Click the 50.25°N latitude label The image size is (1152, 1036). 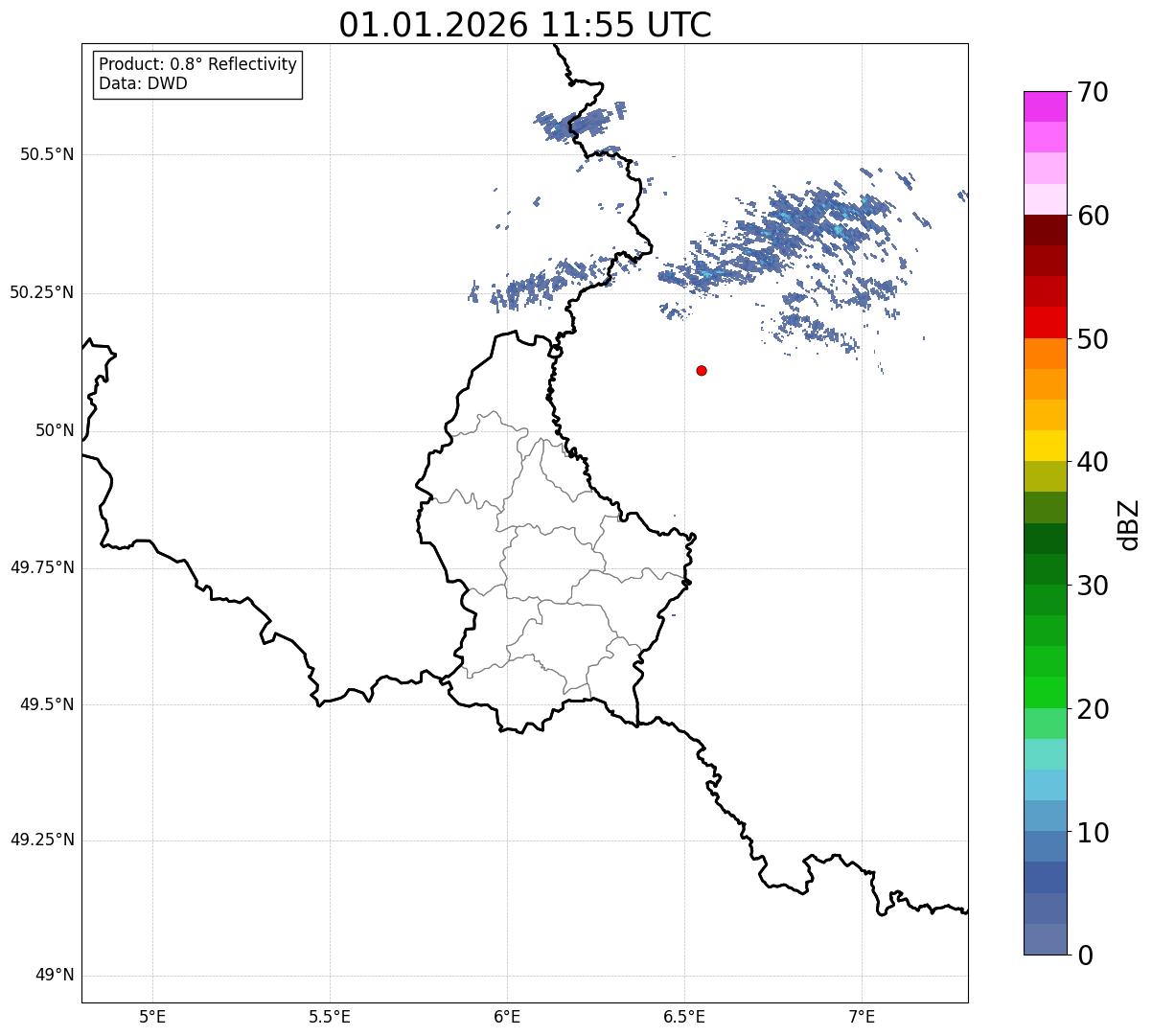point(42,292)
